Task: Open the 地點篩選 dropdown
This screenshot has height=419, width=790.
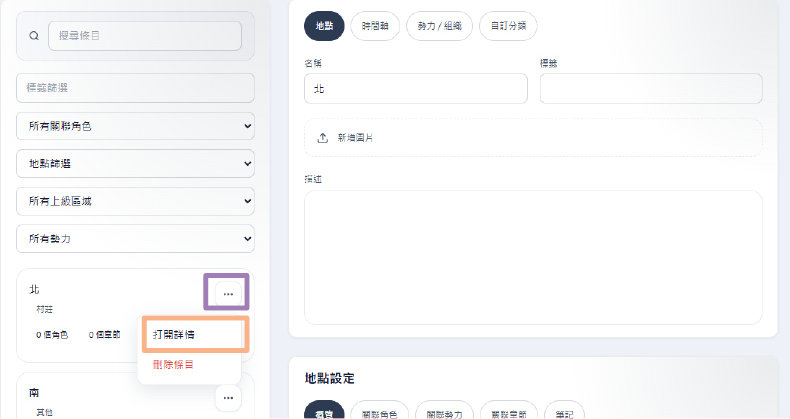Action: (135, 164)
